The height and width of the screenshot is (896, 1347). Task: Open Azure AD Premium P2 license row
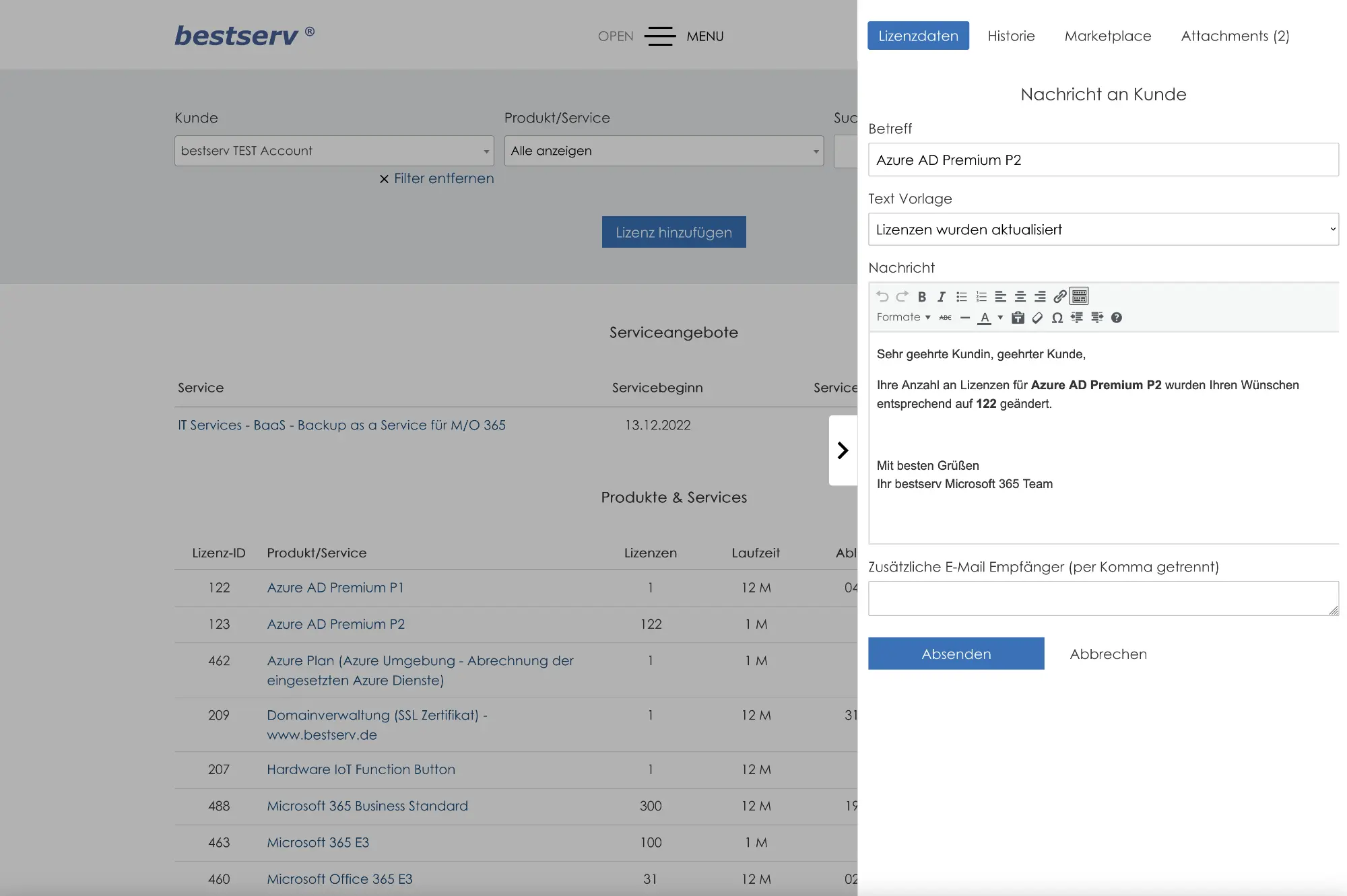[335, 624]
